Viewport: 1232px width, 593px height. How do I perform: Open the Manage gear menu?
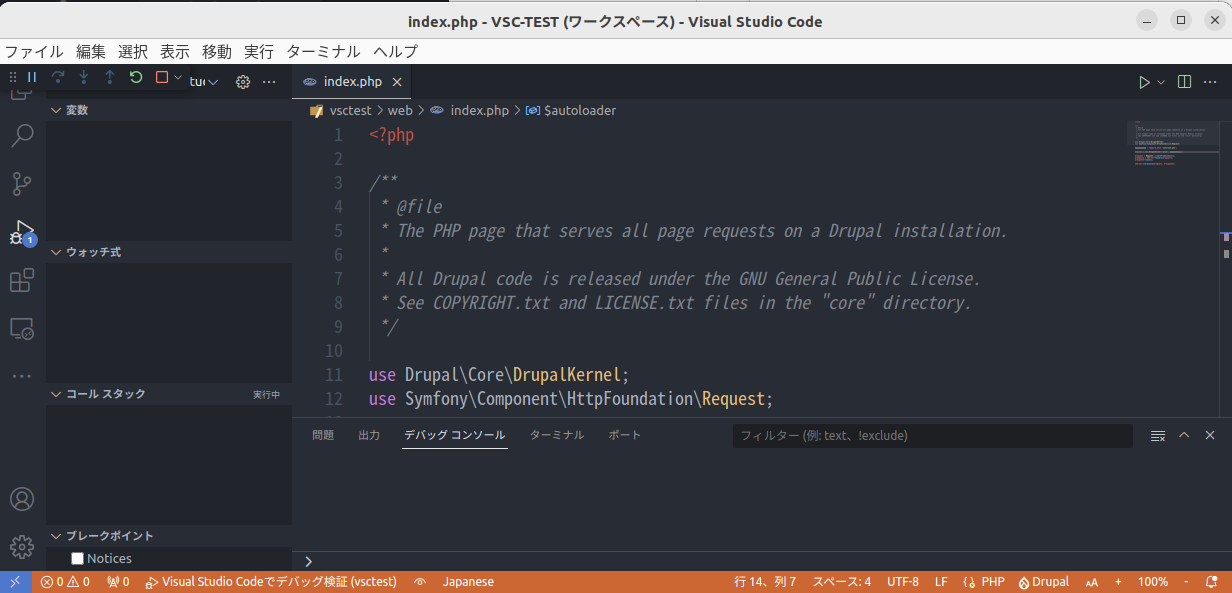pyautogui.click(x=22, y=547)
